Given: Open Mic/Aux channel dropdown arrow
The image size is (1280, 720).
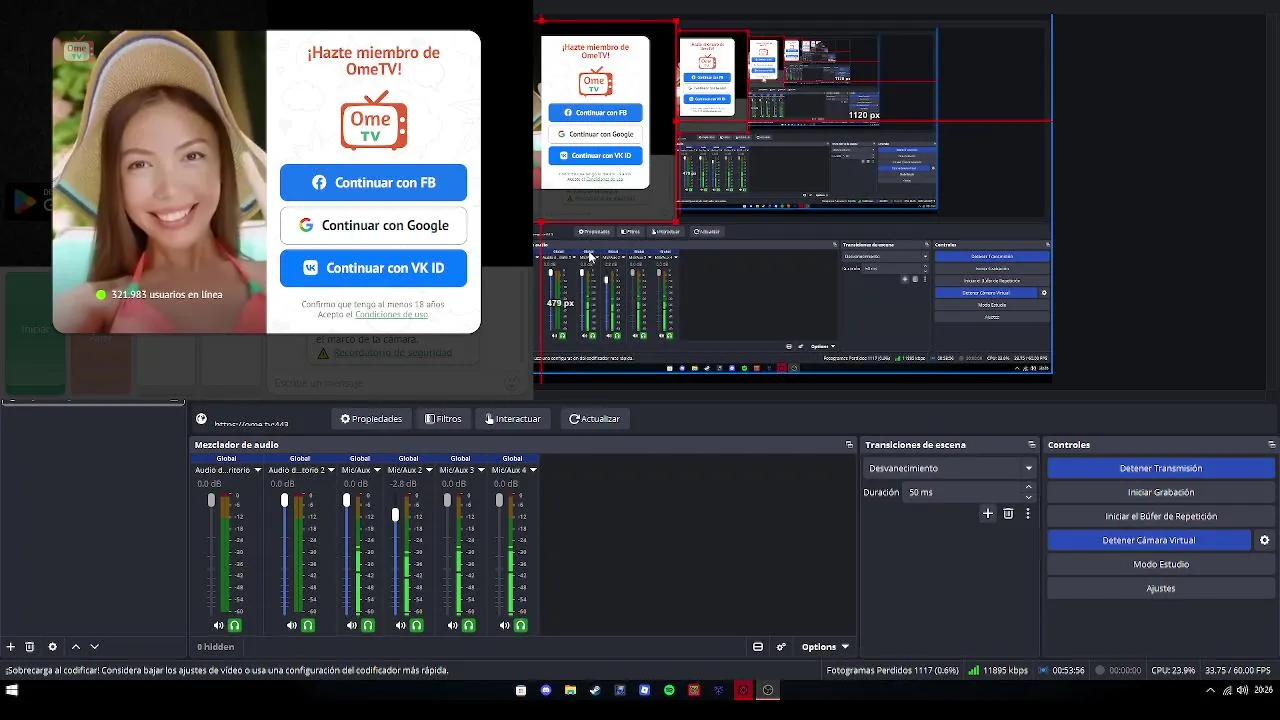Looking at the screenshot, I should coord(377,470).
